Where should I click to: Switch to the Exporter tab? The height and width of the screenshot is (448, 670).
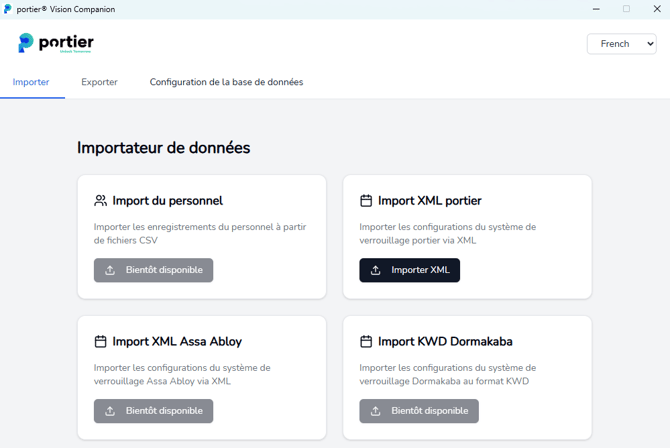coord(99,82)
